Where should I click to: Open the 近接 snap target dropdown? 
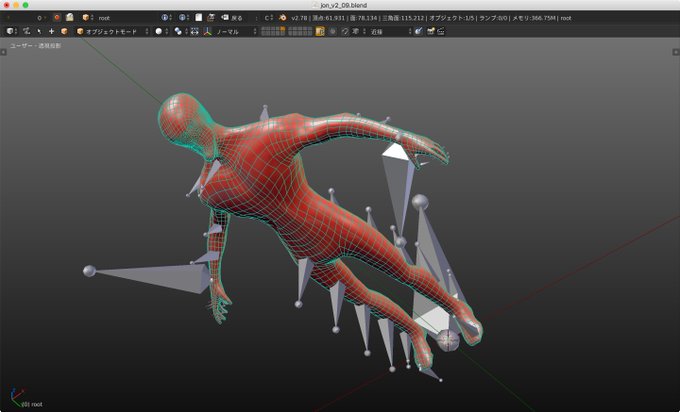[389, 31]
